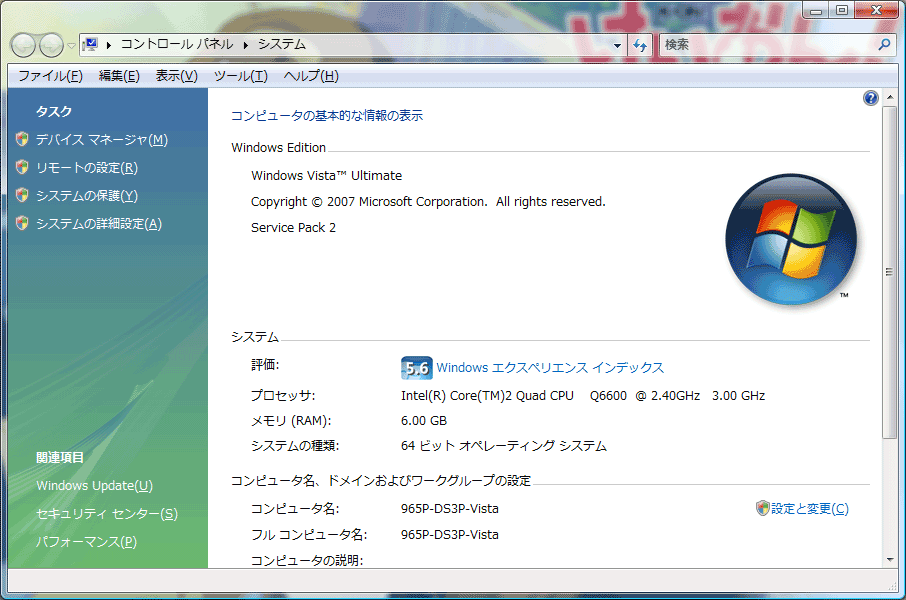Click the processor Intel Core2 Quad value
Screen dimensions: 906x600
click(583, 396)
